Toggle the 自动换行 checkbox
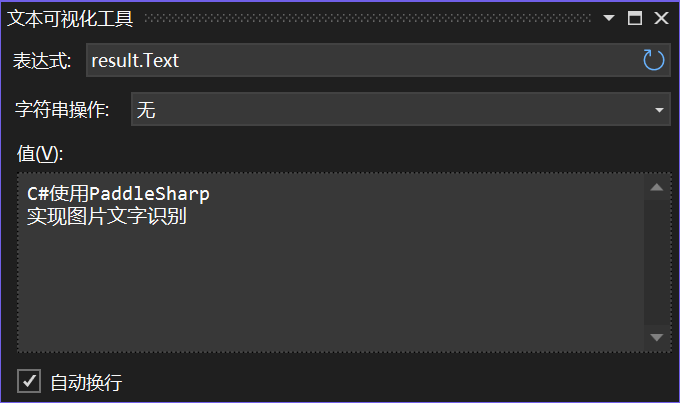 pyautogui.click(x=29, y=381)
